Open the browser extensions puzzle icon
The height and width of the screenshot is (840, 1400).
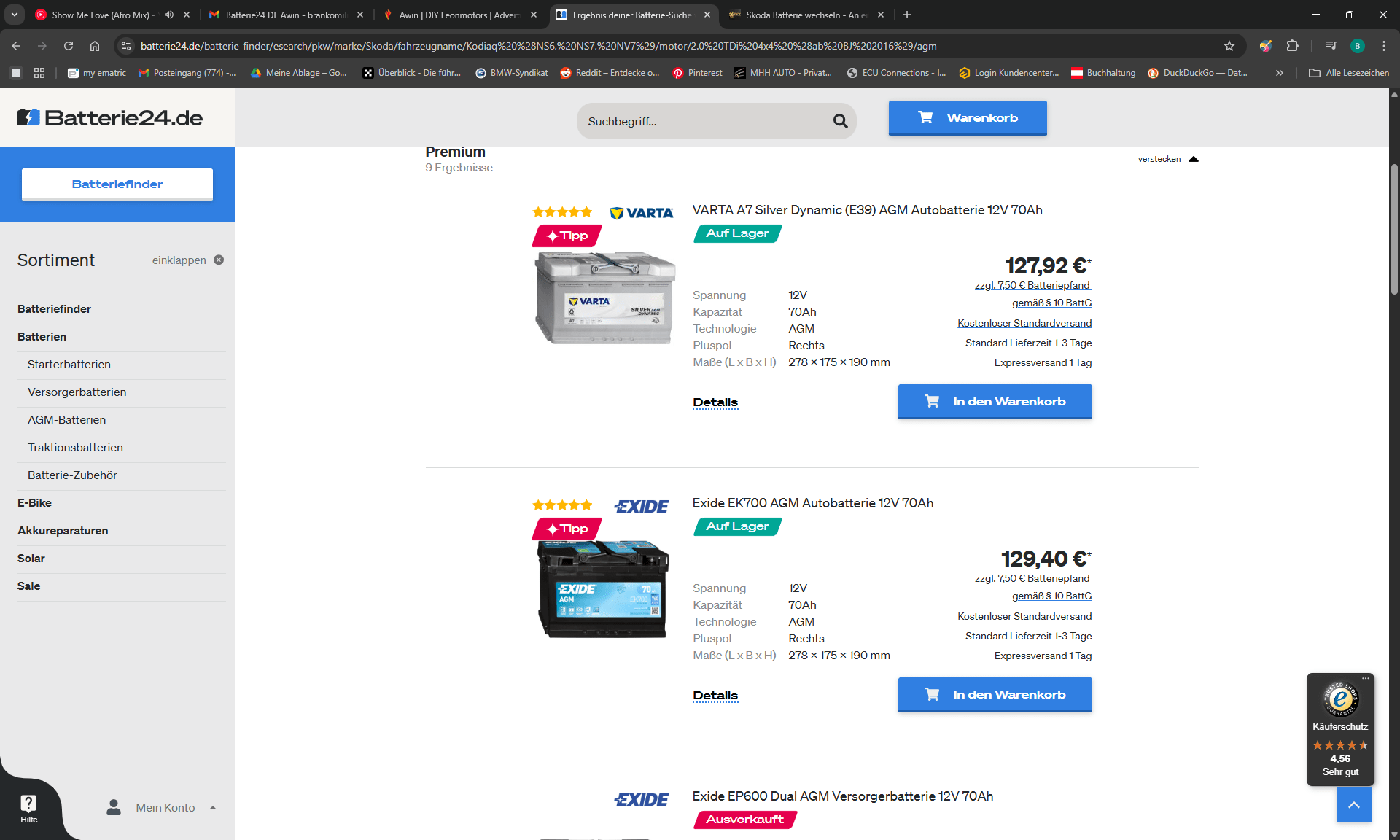(1292, 46)
